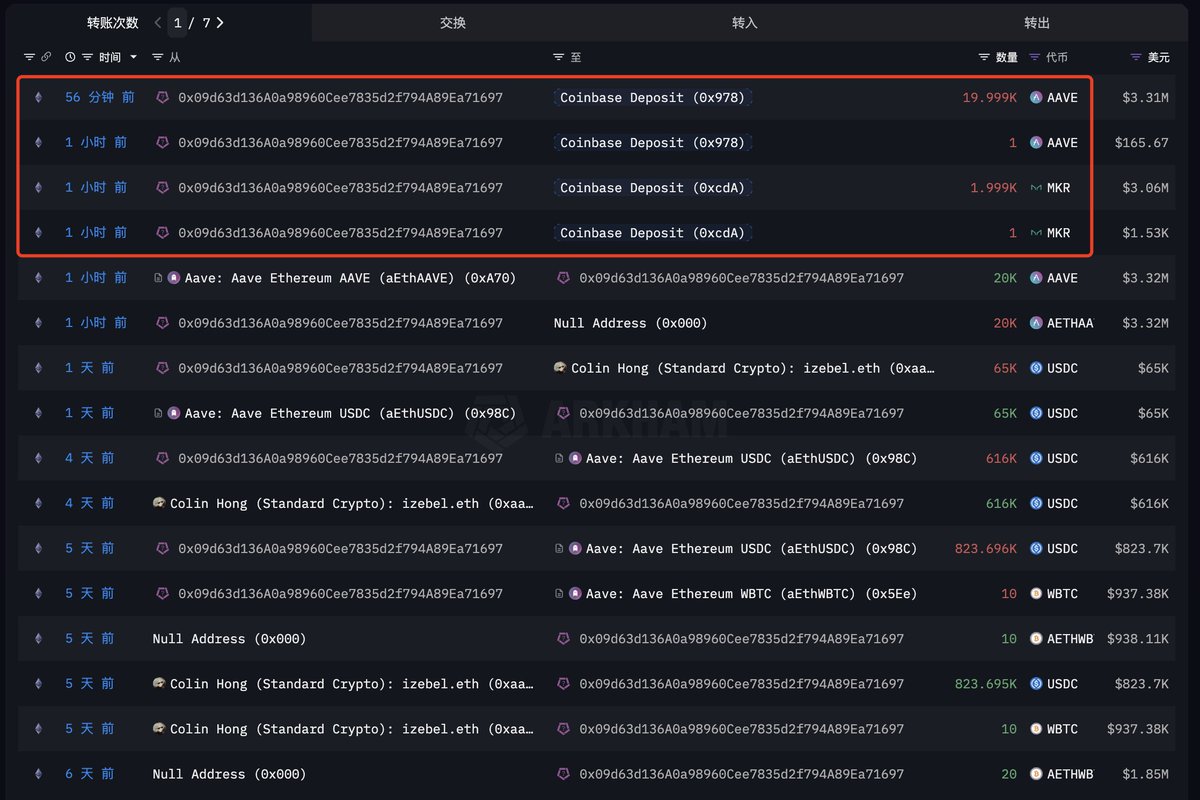
Task: Go to the previous page of transfers
Action: click(x=158, y=22)
